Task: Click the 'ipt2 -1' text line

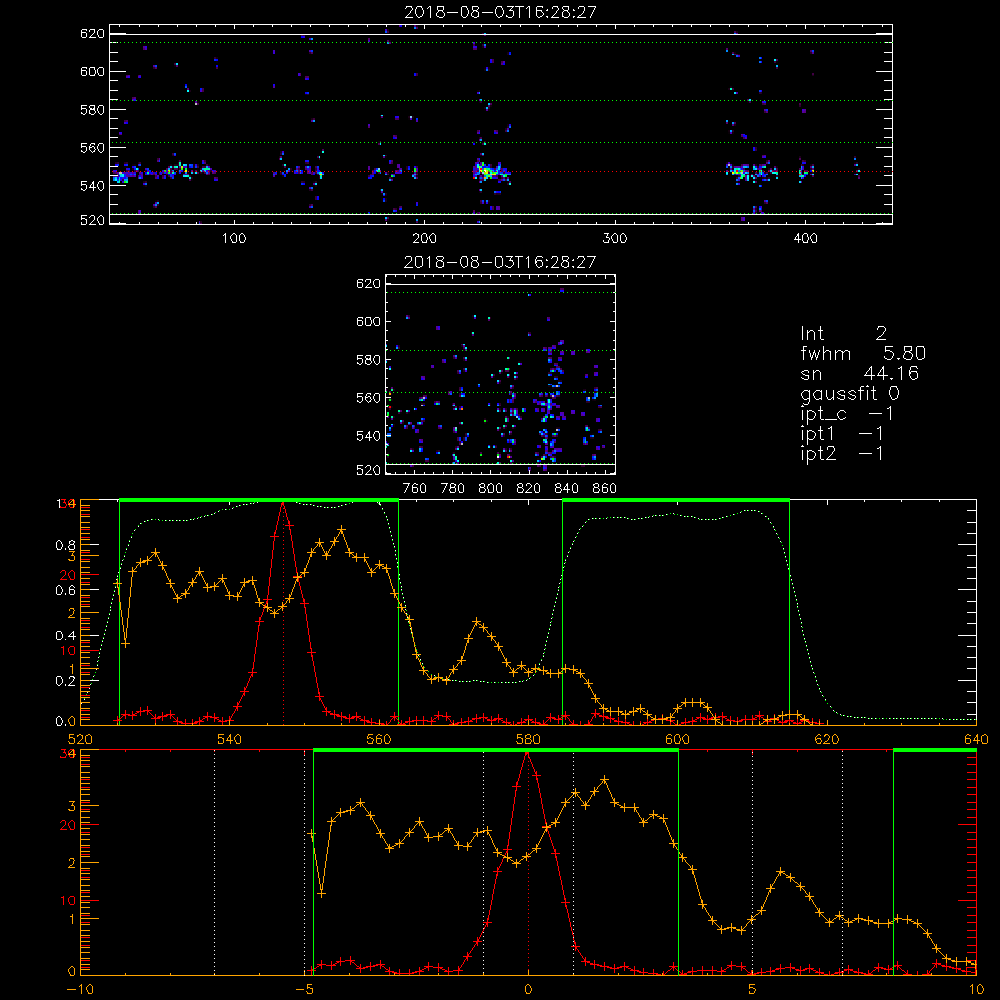Action: click(842, 453)
